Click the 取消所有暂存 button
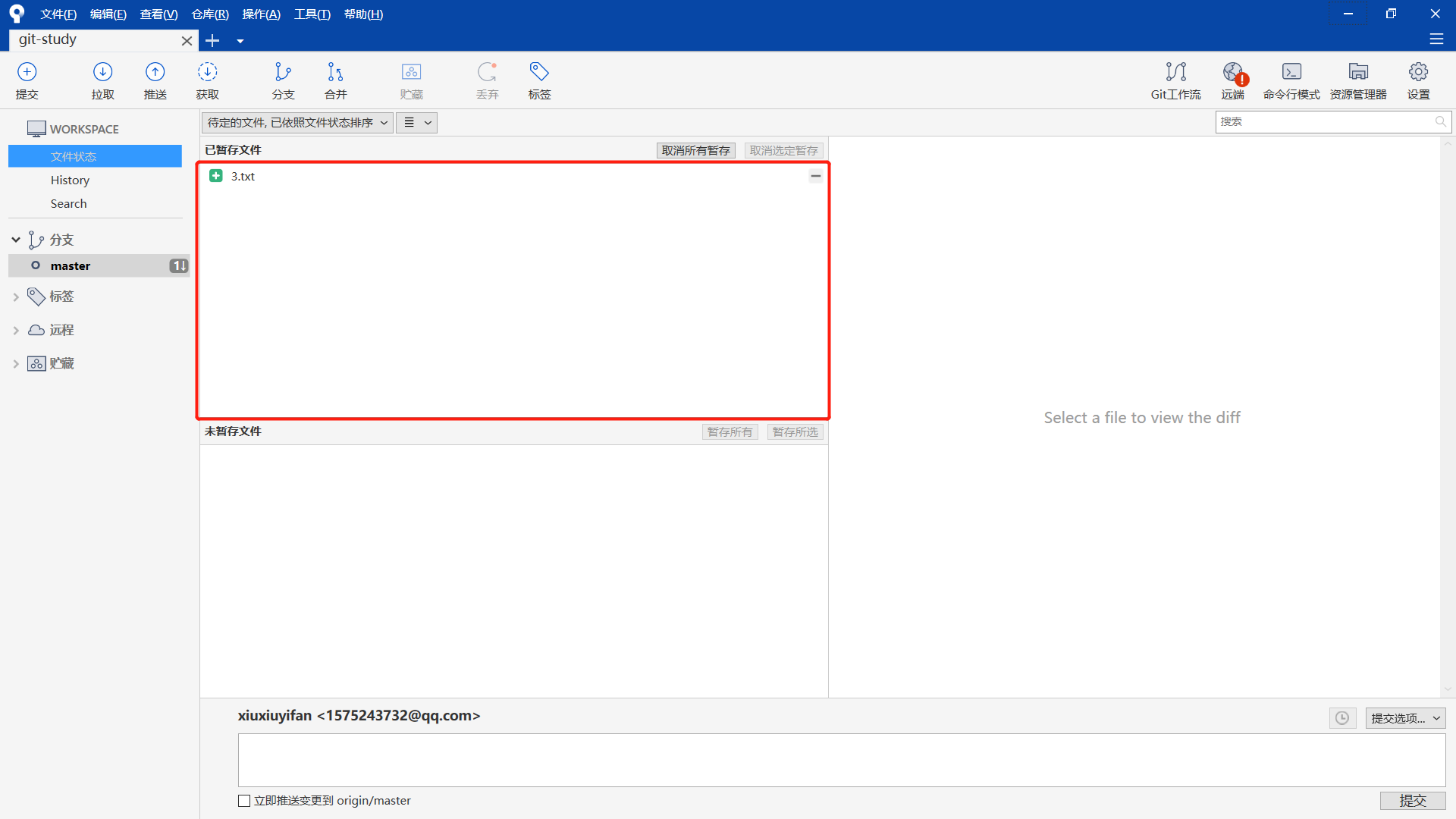Screen dimensions: 1456x819 click(695, 150)
